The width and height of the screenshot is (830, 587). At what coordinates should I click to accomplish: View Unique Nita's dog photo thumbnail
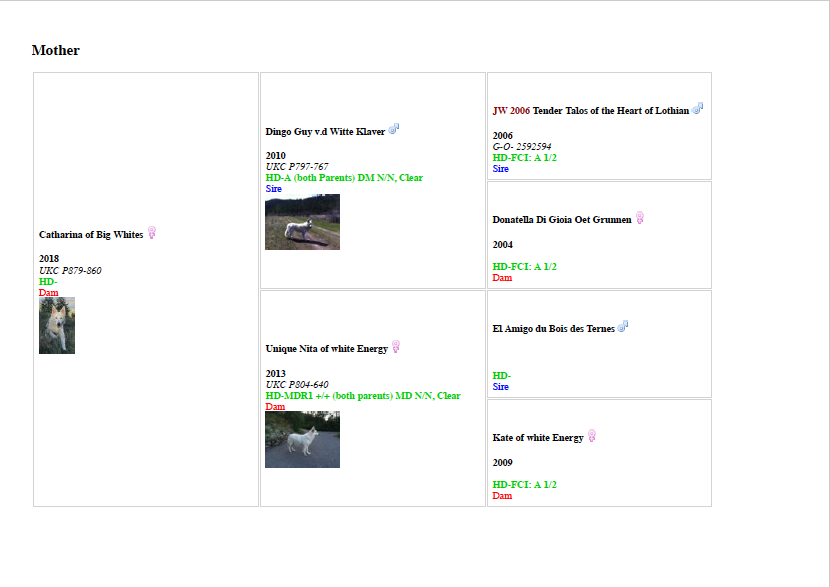coord(302,440)
